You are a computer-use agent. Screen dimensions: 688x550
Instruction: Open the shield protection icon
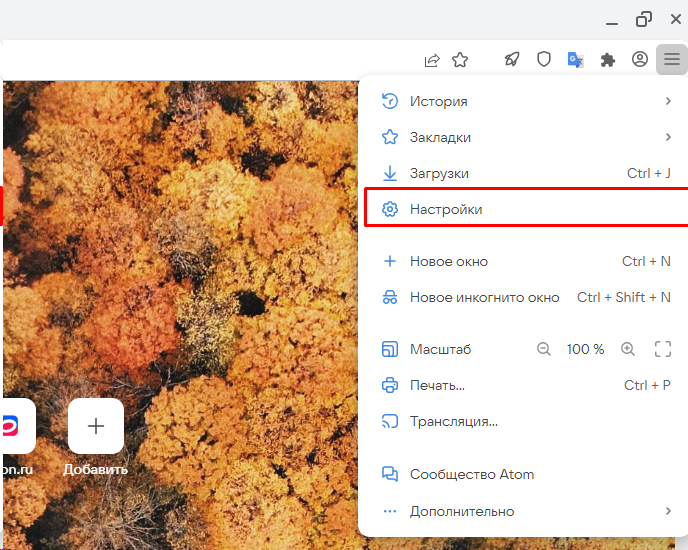544,59
